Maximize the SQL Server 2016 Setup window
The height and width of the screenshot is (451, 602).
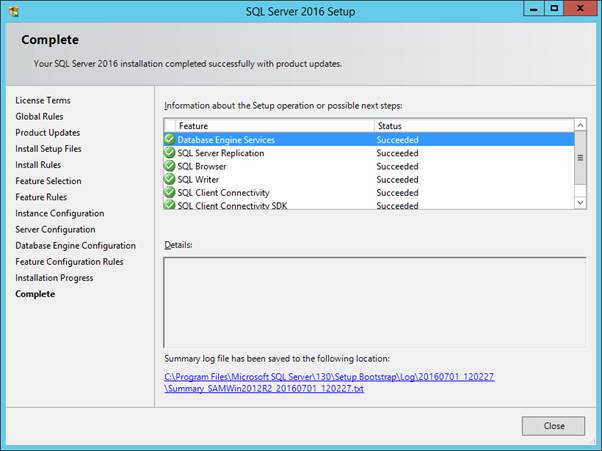pyautogui.click(x=554, y=8)
